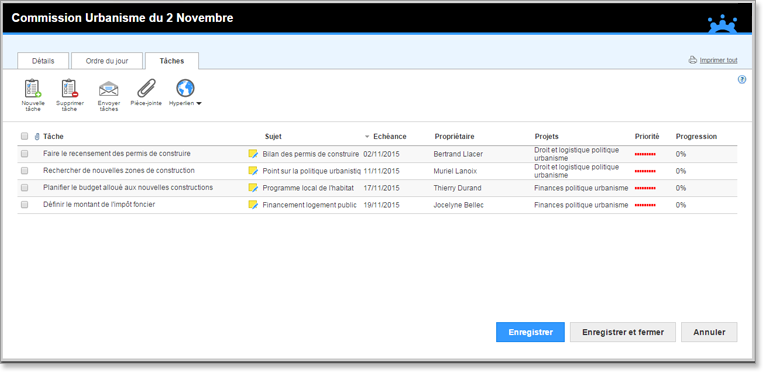Open task Planifier le budget alloué
Screen dimensions: 772x380
tap(128, 188)
